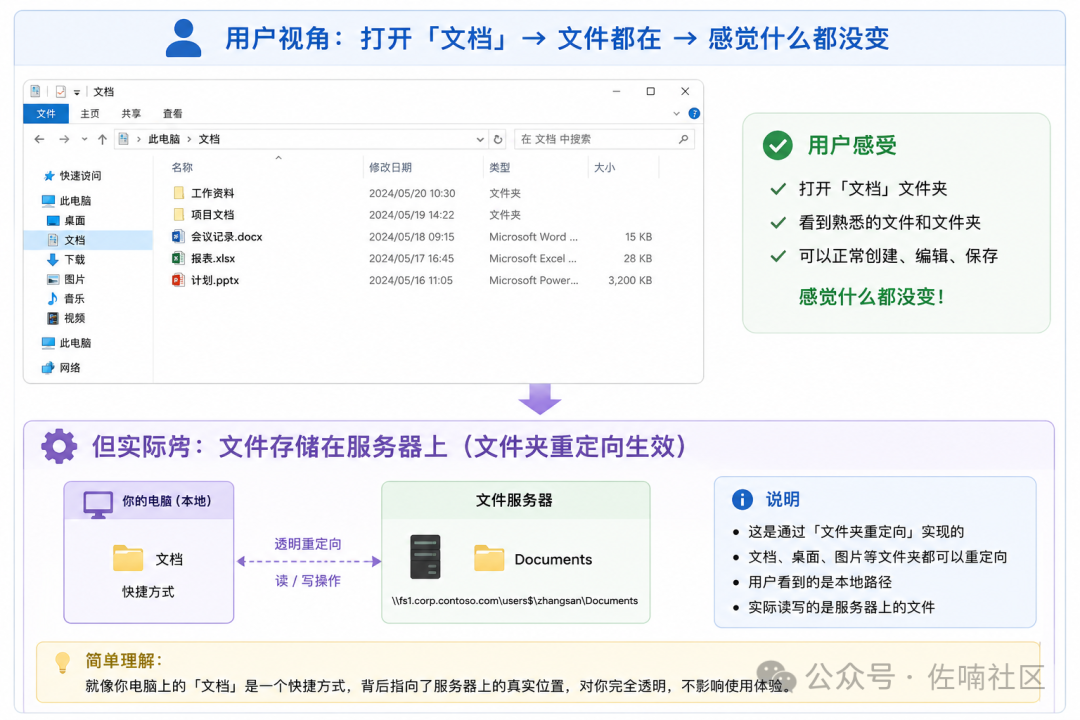Image resolution: width=1080 pixels, height=720 pixels.
Task: Click the monitor icon beside 你的电脑
Action: click(x=98, y=504)
